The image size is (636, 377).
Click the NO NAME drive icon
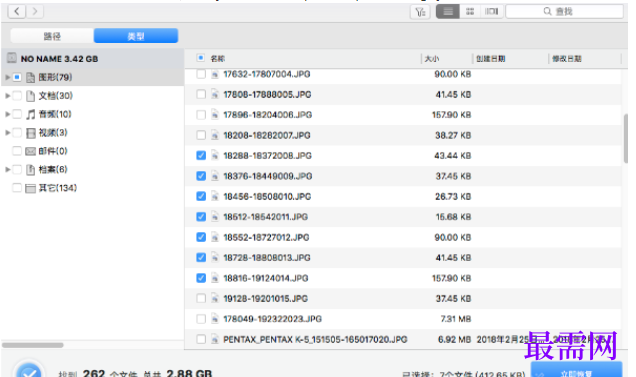click(12, 58)
